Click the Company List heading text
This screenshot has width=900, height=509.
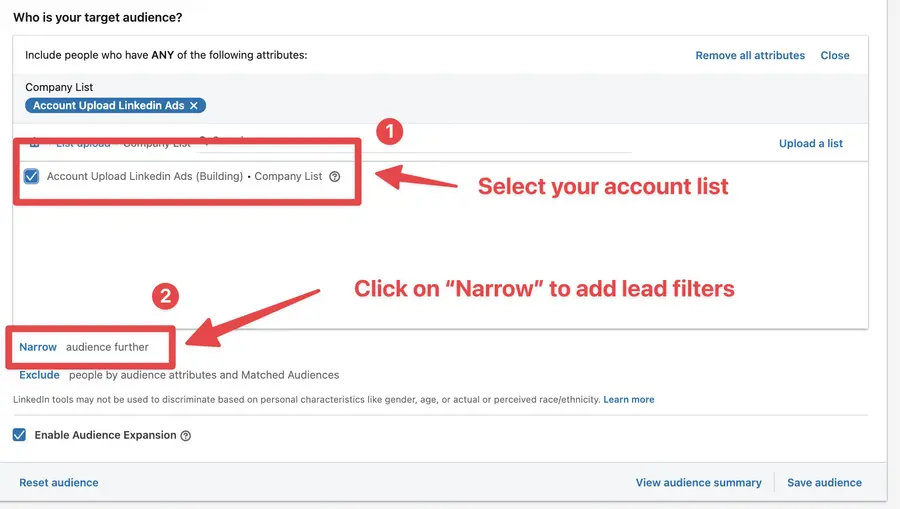point(59,87)
